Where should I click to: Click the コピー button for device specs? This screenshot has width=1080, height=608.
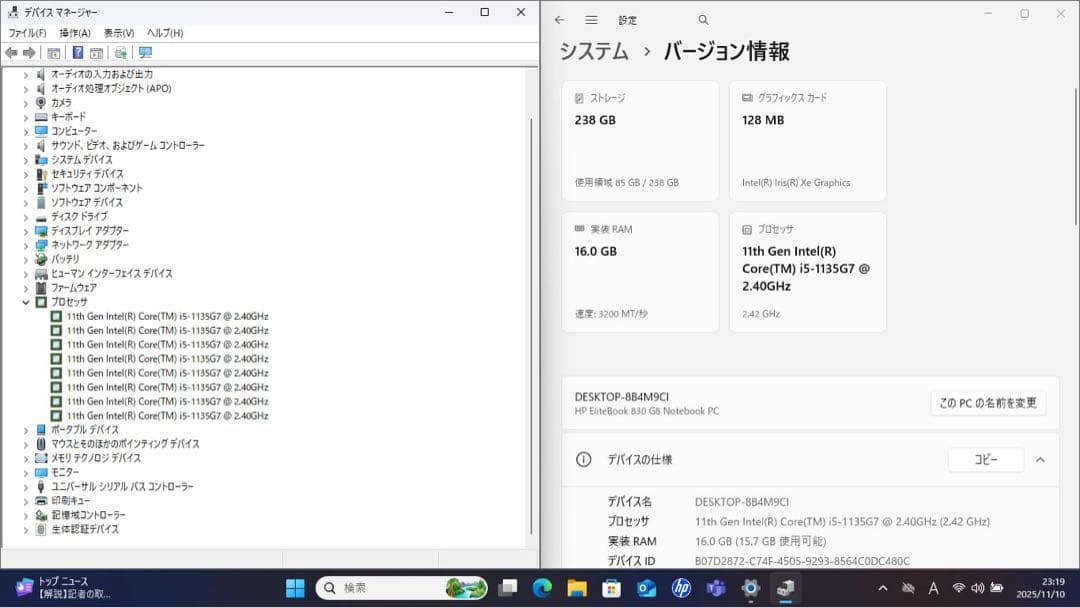[x=985, y=459]
